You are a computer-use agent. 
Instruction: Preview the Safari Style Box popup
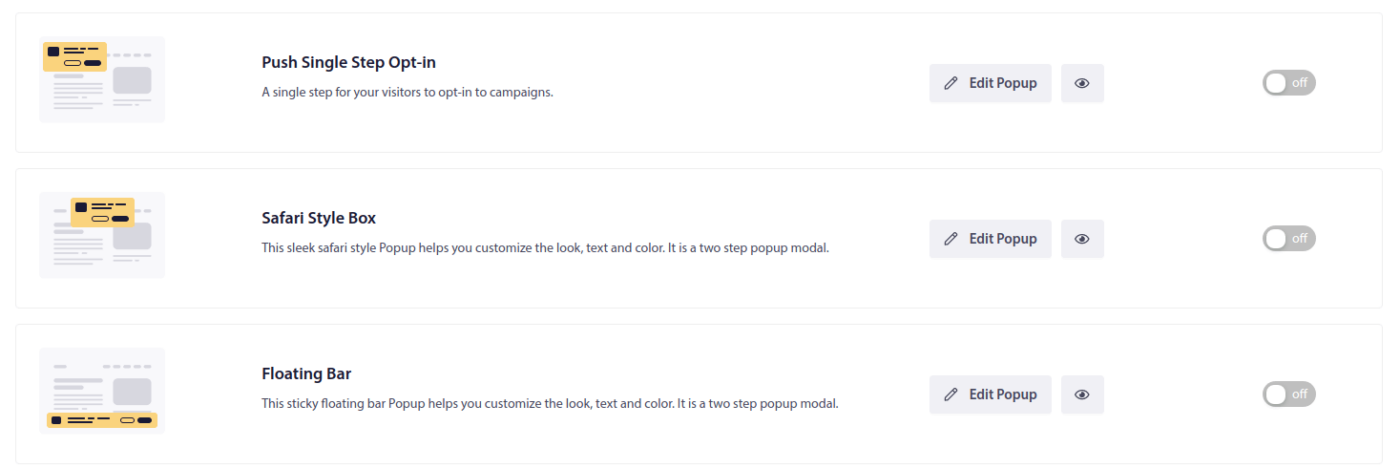tap(1082, 239)
